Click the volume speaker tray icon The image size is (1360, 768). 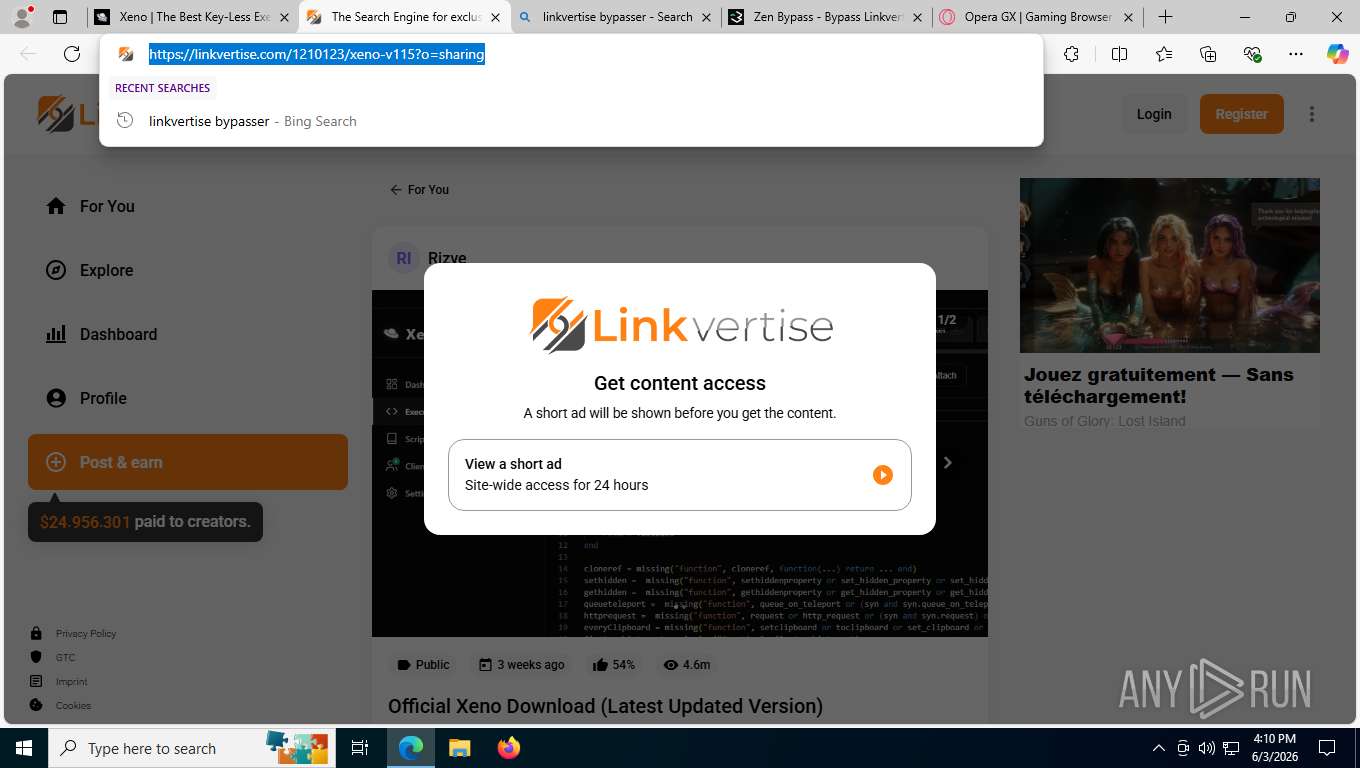(1207, 748)
